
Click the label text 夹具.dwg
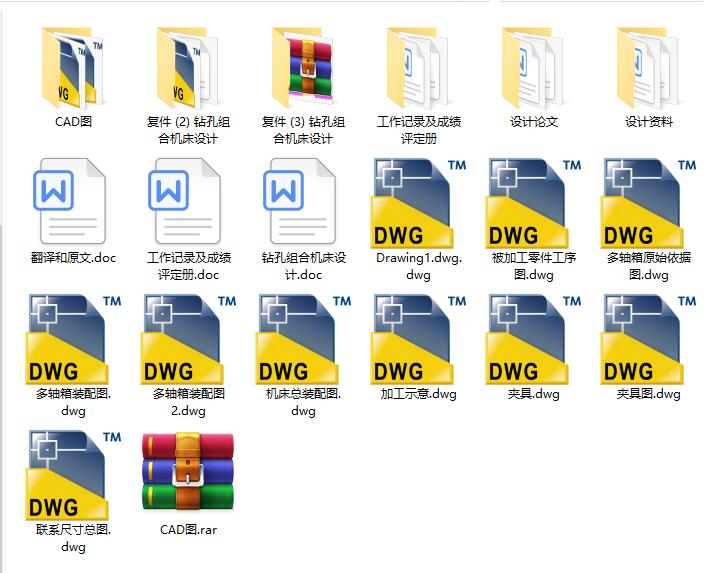click(534, 394)
